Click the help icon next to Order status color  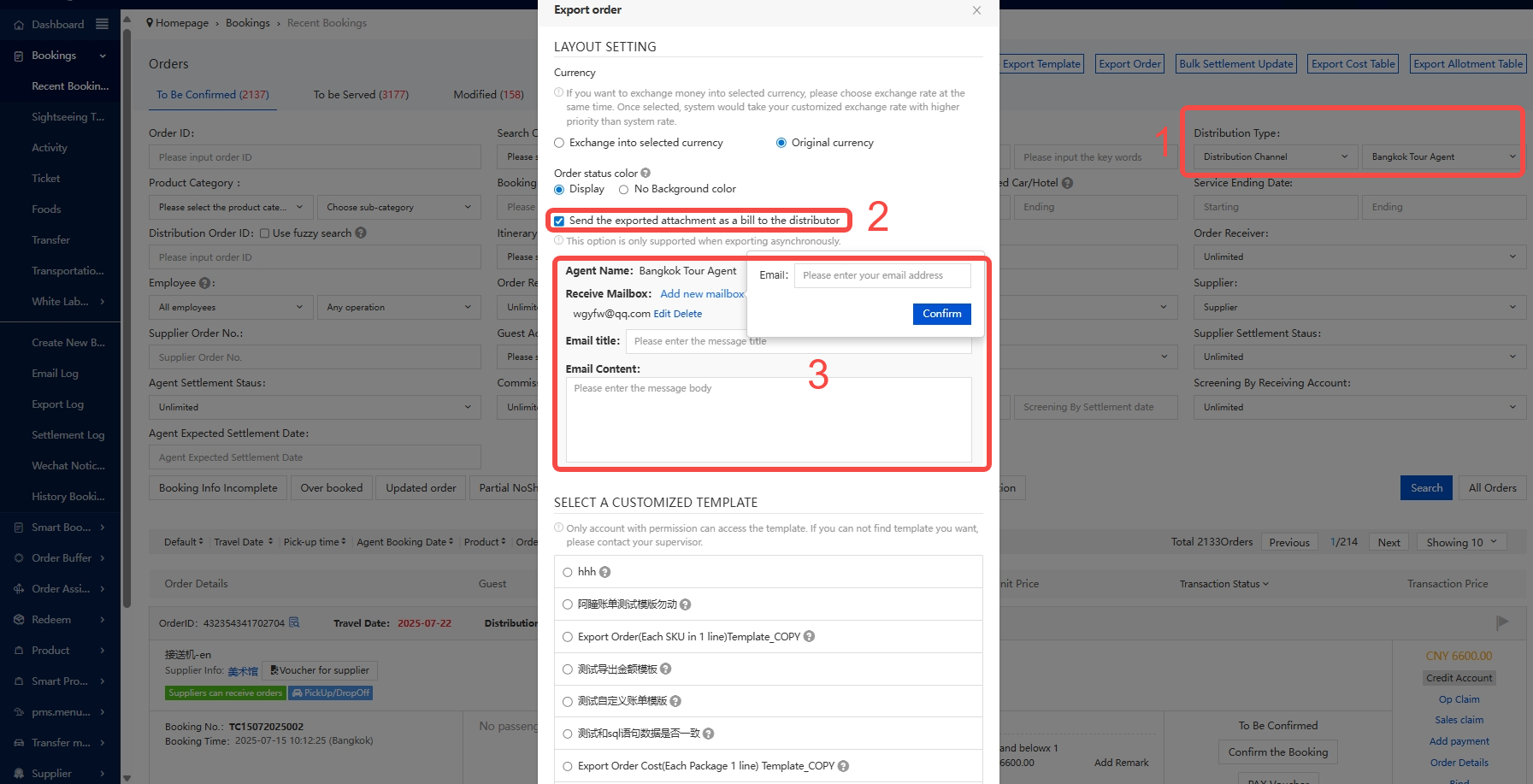(646, 174)
